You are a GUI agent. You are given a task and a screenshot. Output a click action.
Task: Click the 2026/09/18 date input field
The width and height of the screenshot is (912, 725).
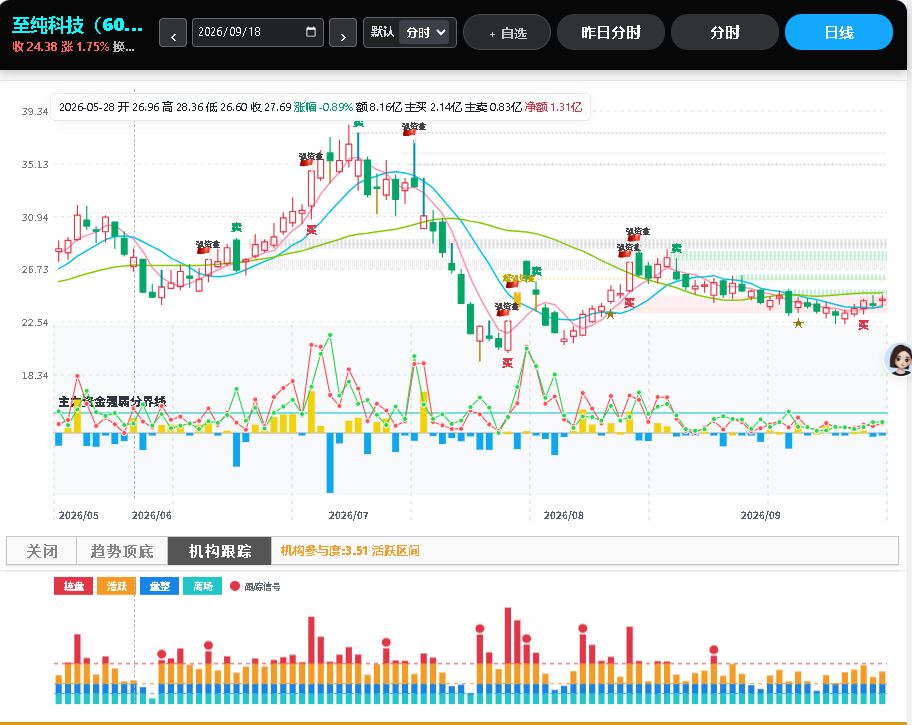point(258,32)
